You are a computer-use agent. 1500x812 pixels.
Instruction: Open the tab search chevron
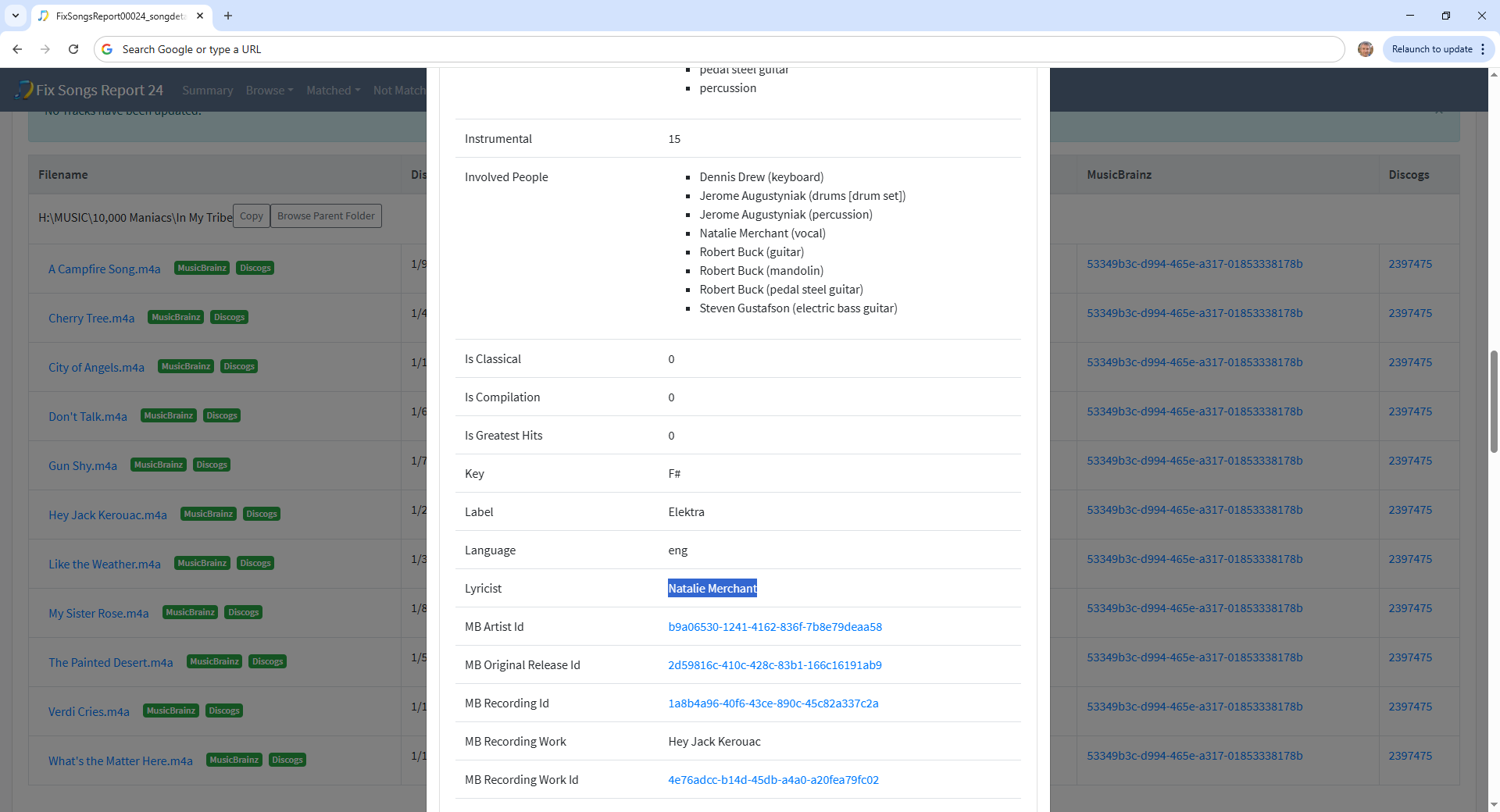coord(15,16)
